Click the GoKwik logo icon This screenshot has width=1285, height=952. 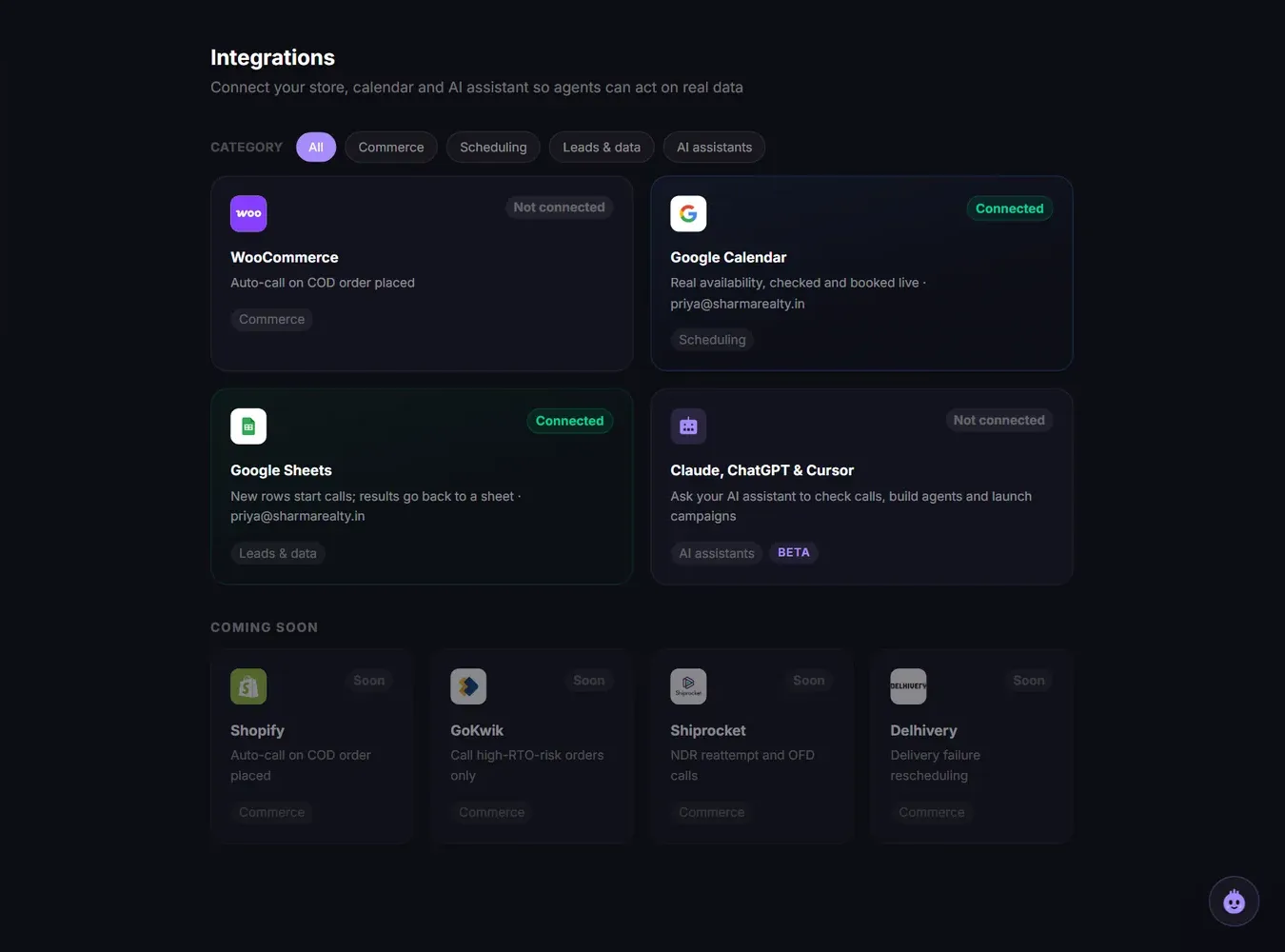[x=468, y=686]
